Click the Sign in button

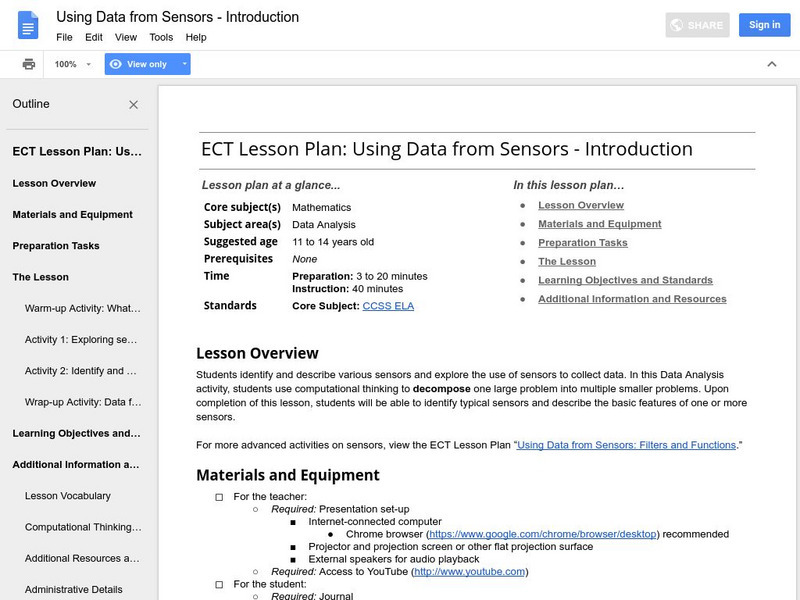pyautogui.click(x=764, y=25)
